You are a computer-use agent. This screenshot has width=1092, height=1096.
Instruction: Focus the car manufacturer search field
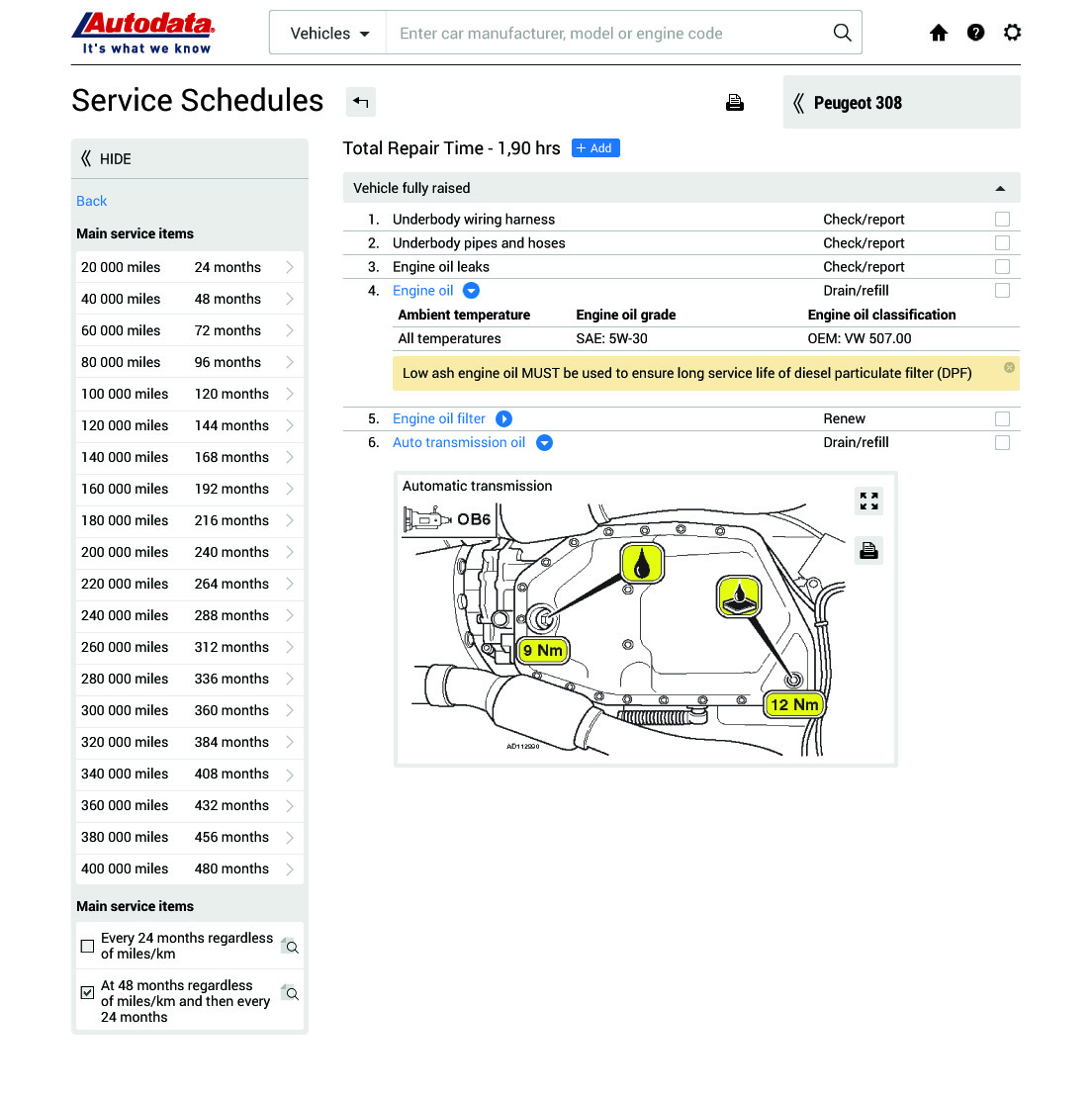coord(609,33)
